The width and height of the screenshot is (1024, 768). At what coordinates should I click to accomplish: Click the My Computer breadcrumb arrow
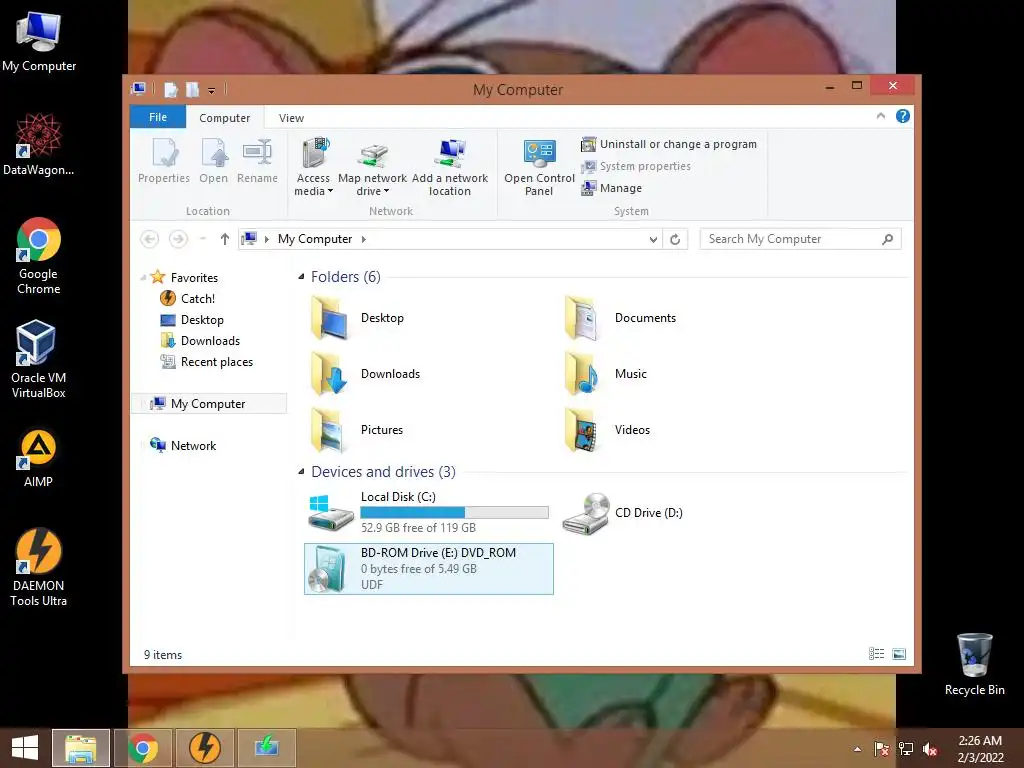coord(364,239)
